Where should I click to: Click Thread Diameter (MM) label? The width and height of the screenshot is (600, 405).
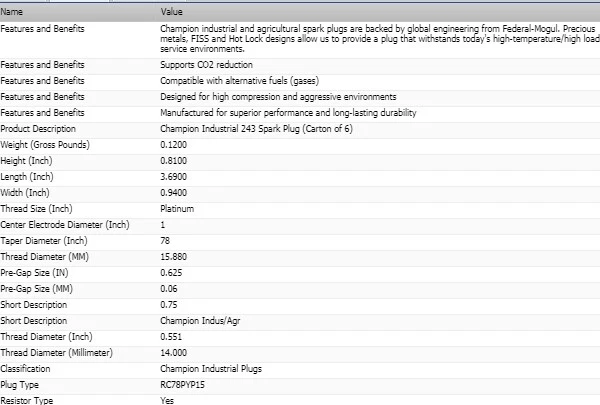(x=44, y=257)
